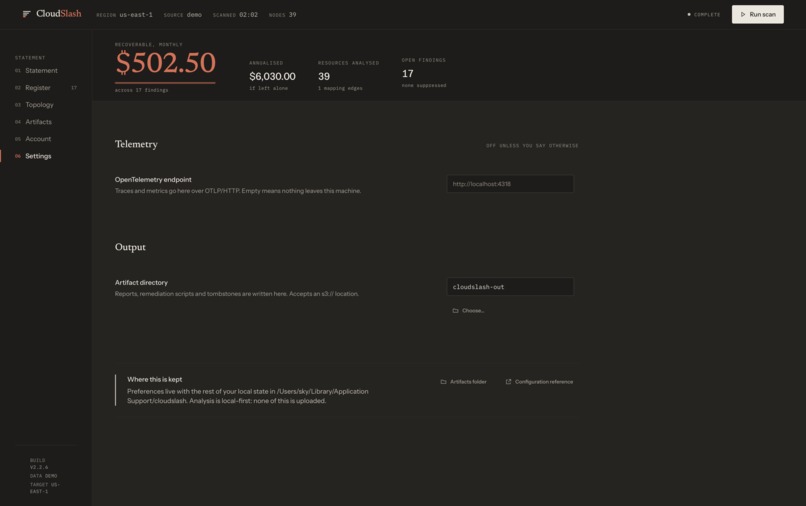Viewport: 806px width, 506px height.
Task: Click the $502.50 recoverable monthly amount
Action: pyautogui.click(x=166, y=63)
